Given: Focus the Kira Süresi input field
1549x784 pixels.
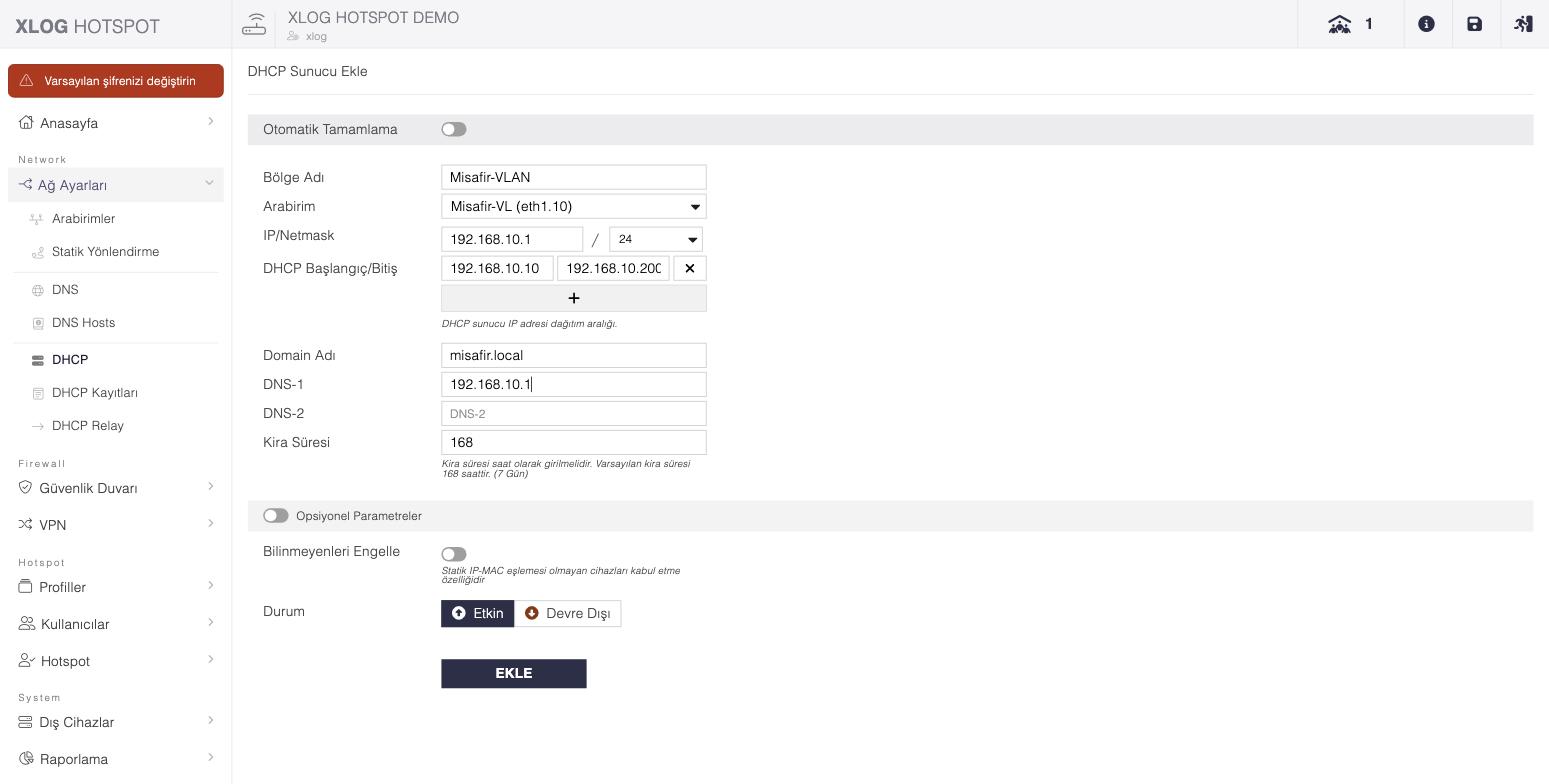Looking at the screenshot, I should coord(574,442).
